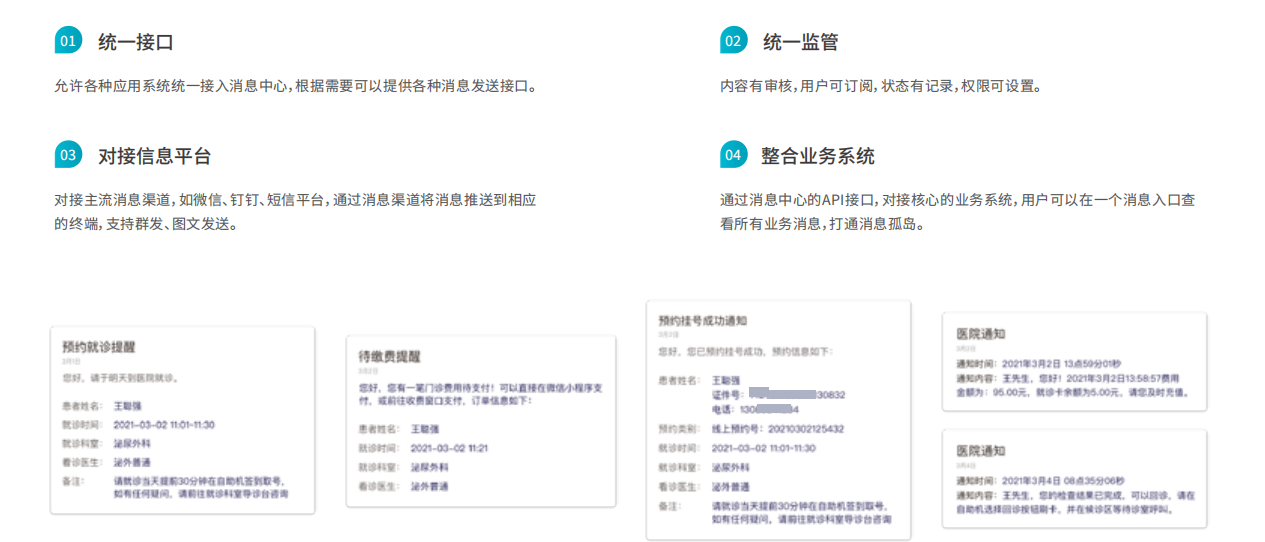Open the 统一监管 heading
This screenshot has height=542, width=1265.
(800, 42)
